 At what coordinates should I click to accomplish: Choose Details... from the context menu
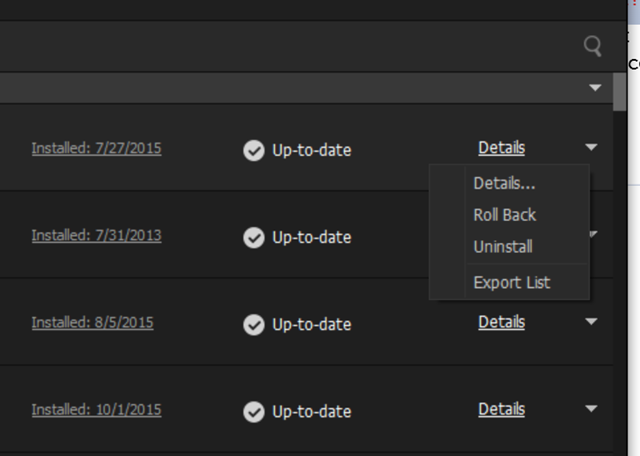coord(504,183)
